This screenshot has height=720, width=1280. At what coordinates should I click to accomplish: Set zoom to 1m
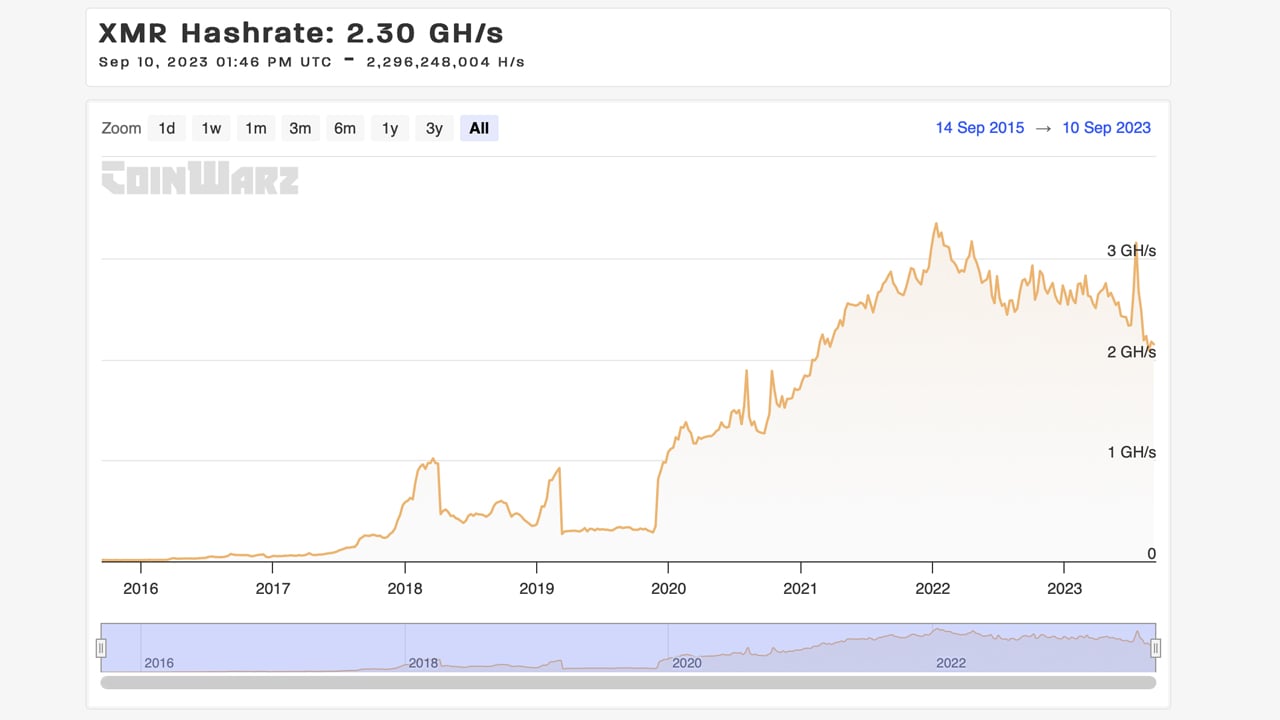[x=256, y=128]
